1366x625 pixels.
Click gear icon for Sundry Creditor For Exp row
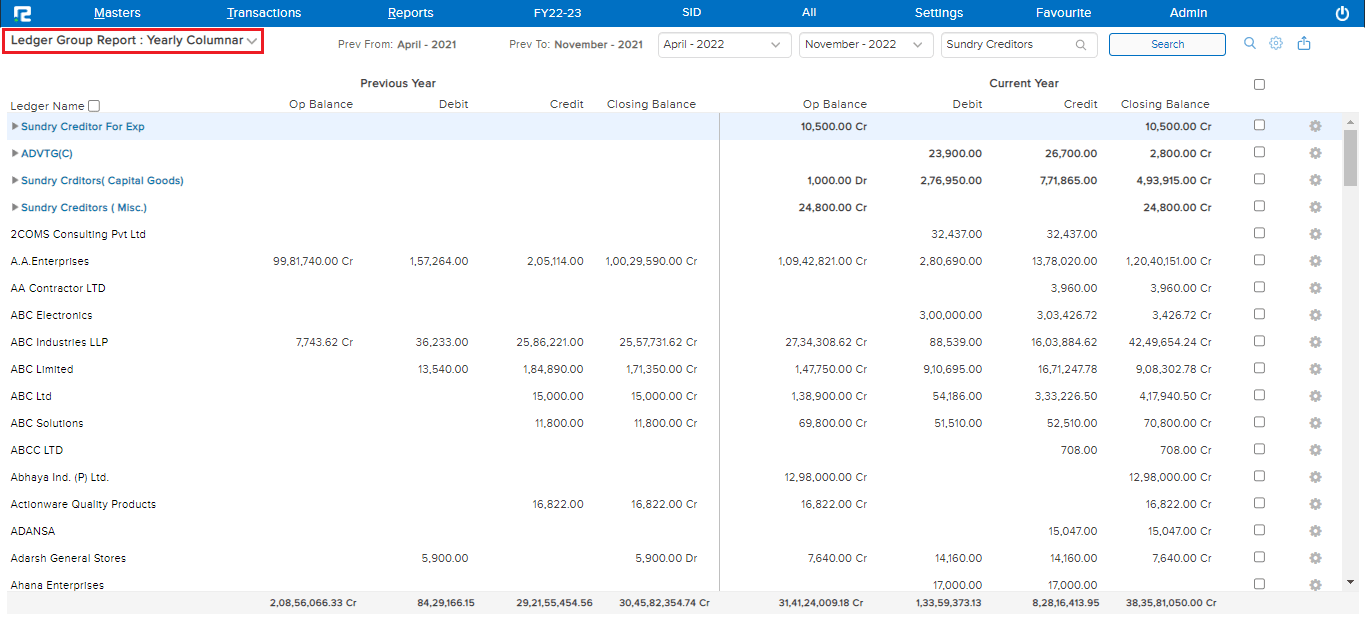coord(1315,126)
